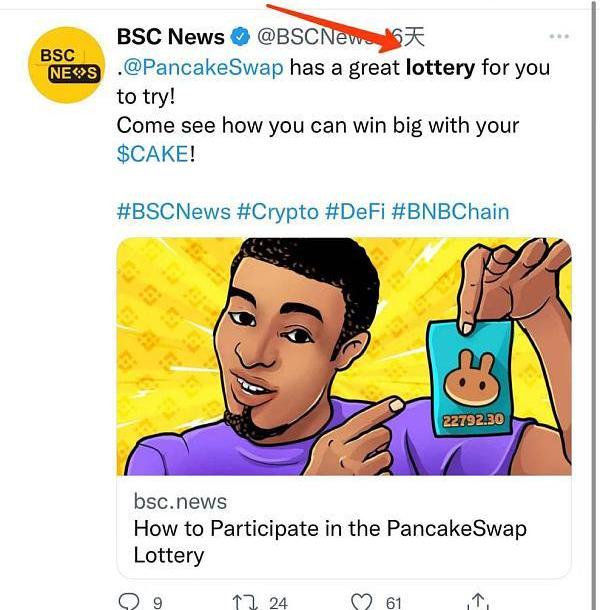The image size is (600, 610).
Task: Click the tweet timestamp showing 6天
Action: [x=407, y=37]
